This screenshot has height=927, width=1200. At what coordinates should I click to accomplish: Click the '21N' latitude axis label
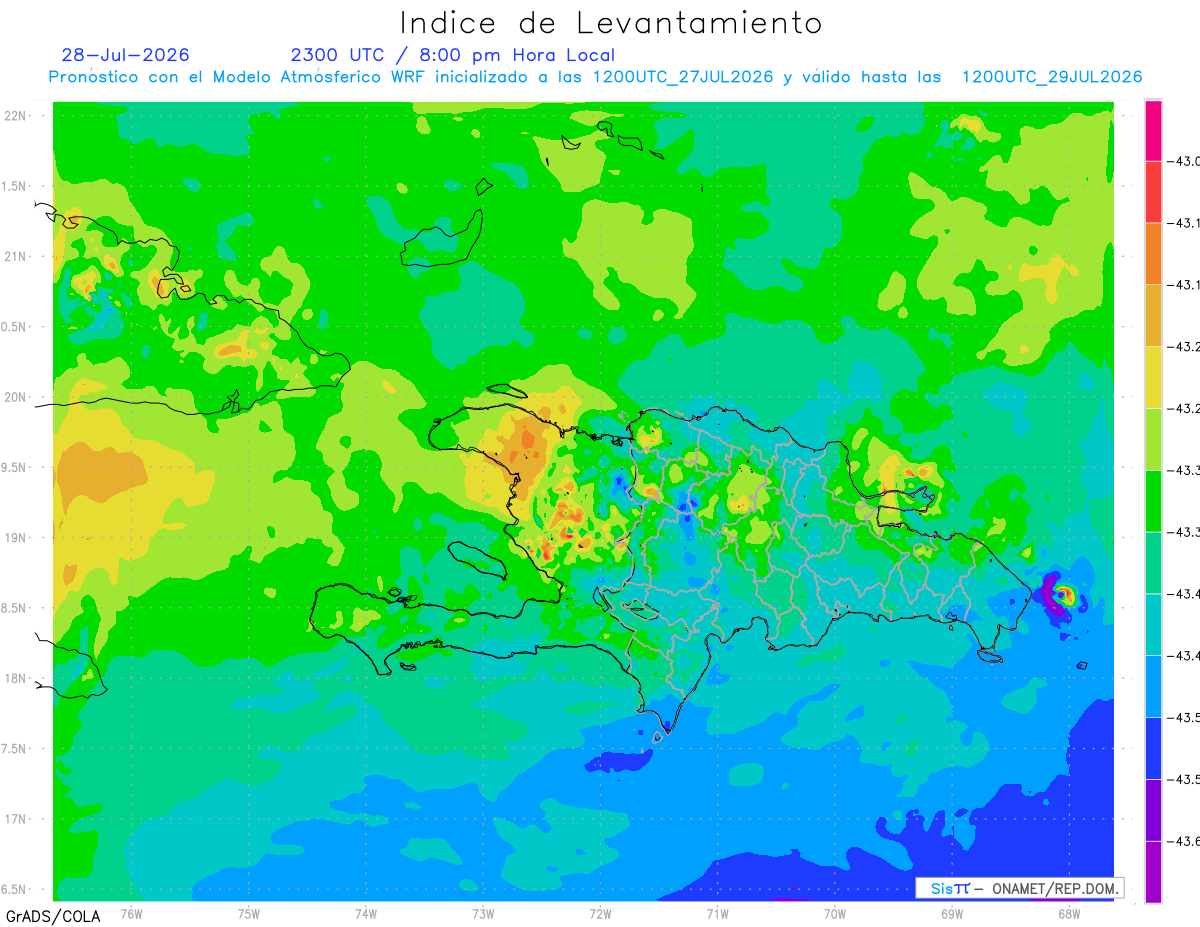(x=14, y=257)
